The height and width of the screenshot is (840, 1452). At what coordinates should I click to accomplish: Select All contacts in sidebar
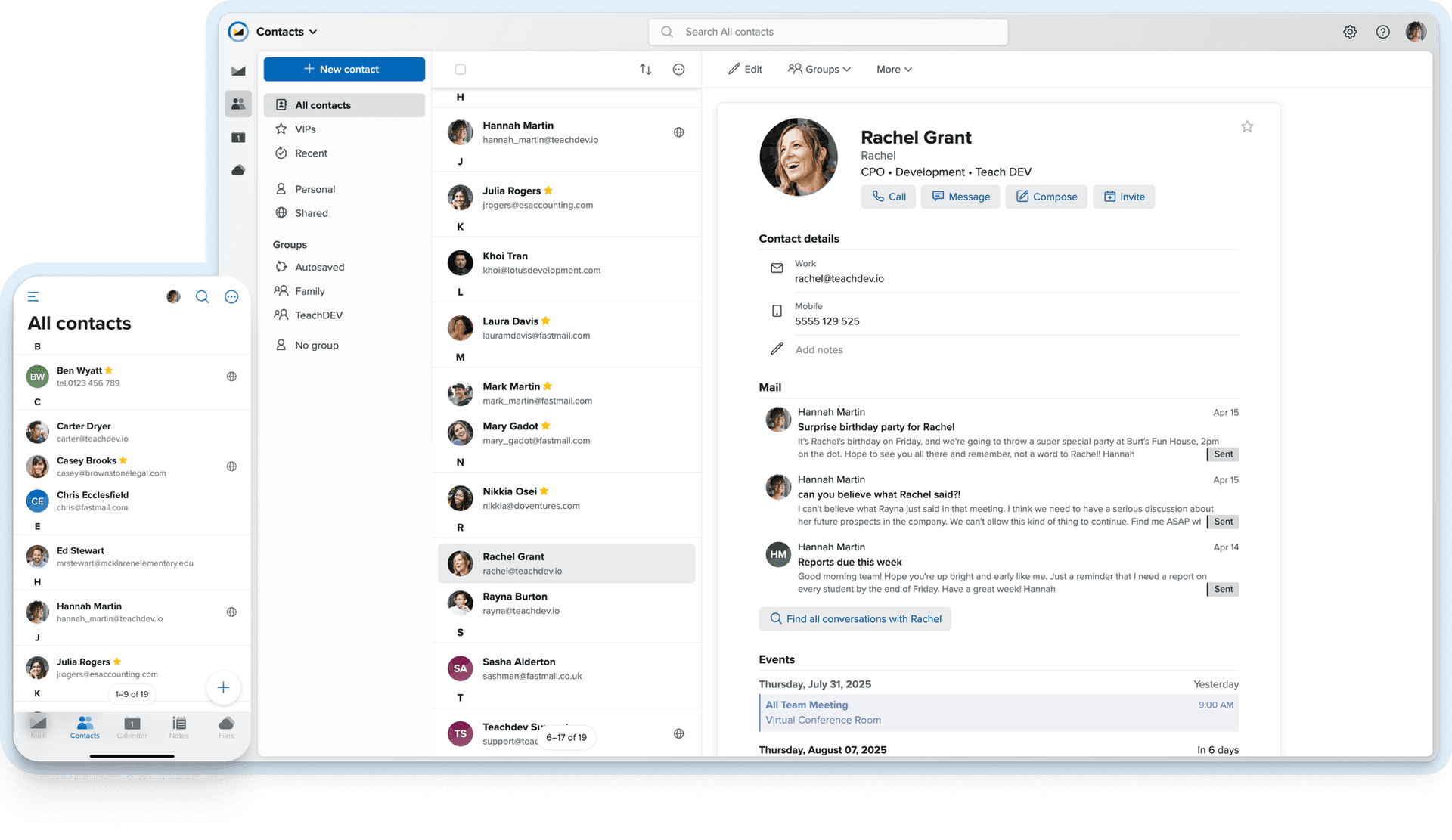[x=344, y=105]
